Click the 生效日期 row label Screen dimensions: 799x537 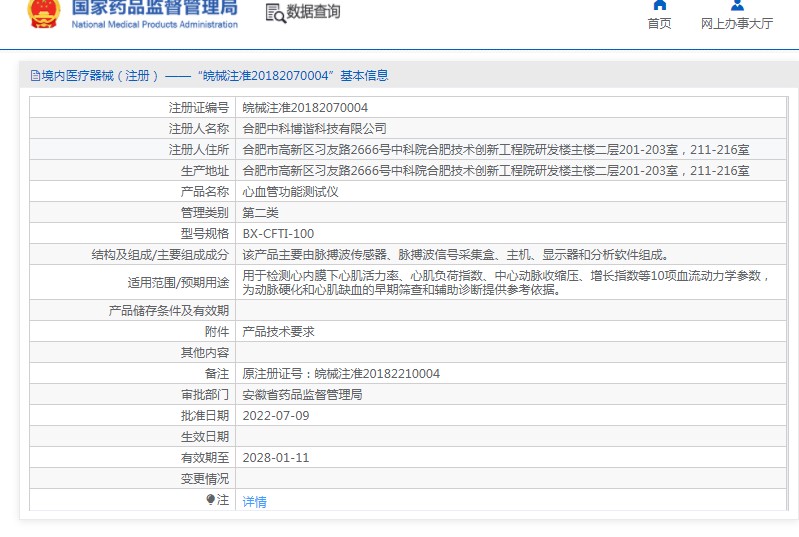pyautogui.click(x=205, y=437)
